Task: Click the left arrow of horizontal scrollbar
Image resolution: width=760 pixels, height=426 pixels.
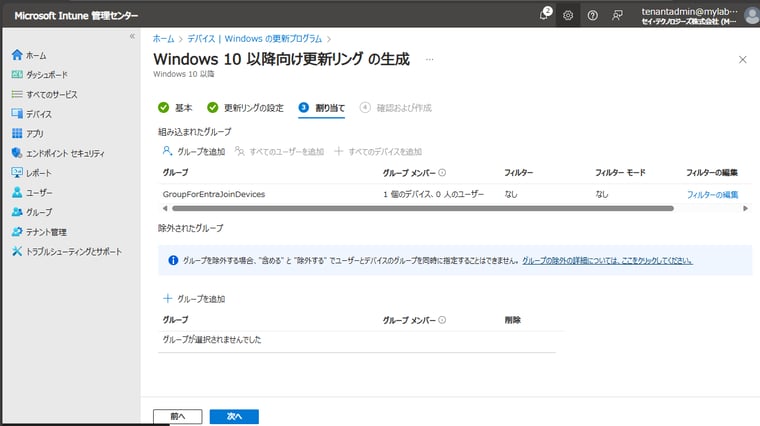Action: pos(165,208)
